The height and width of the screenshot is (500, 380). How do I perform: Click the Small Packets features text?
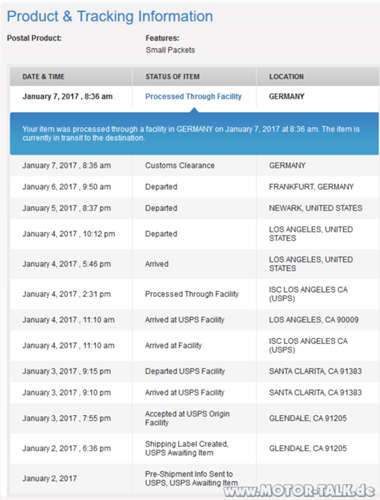pos(170,50)
